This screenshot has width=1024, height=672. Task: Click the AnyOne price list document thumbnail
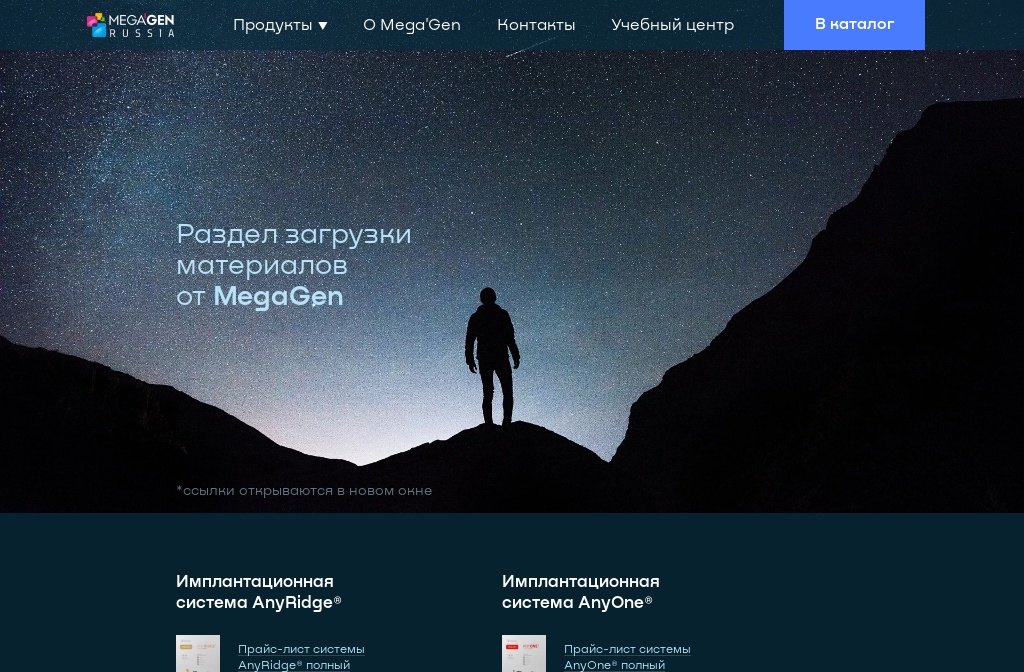[524, 654]
